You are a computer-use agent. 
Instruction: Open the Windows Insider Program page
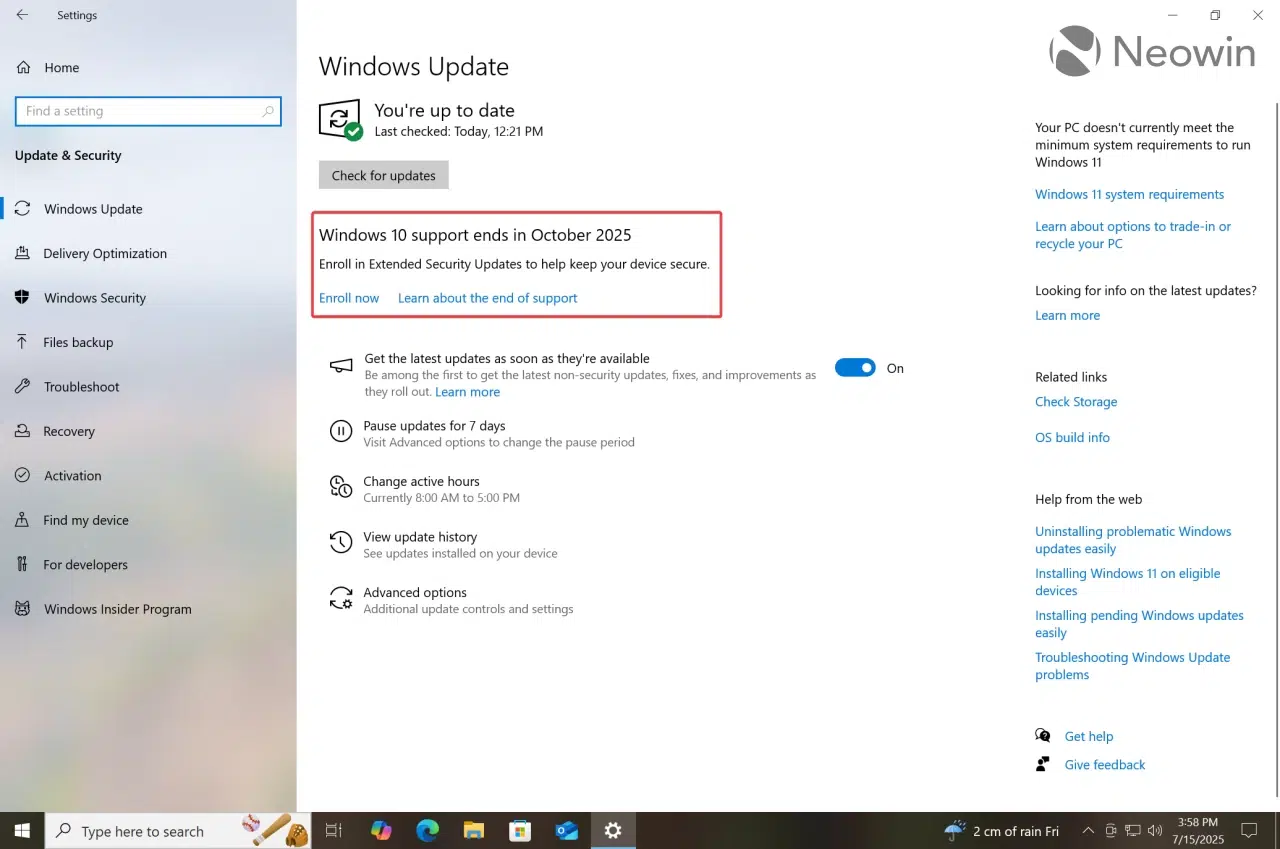tap(117, 609)
